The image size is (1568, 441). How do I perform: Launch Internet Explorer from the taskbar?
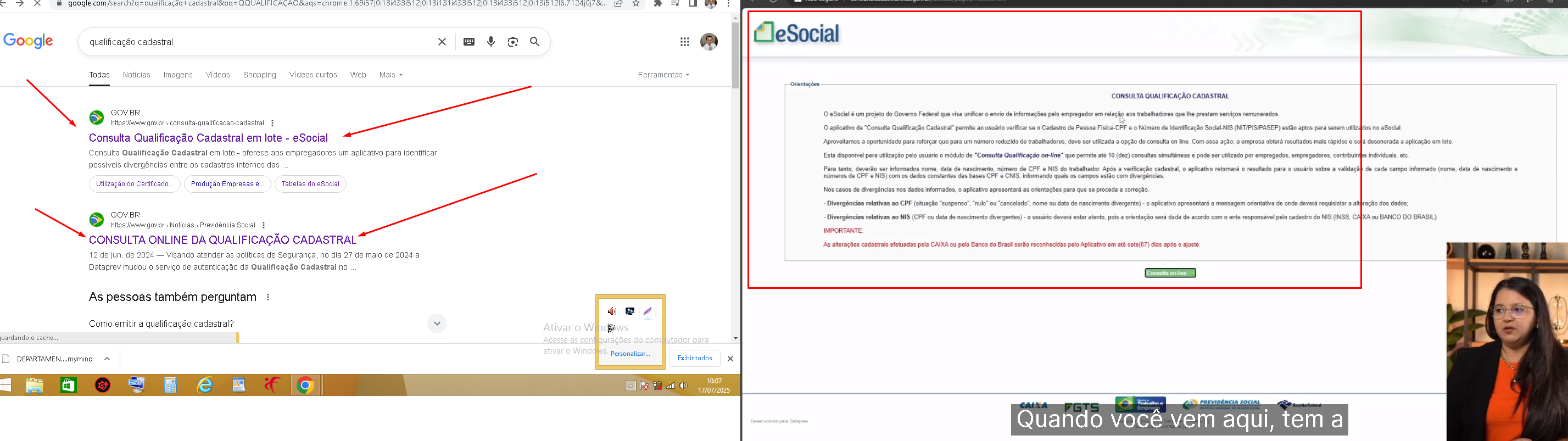click(x=205, y=386)
